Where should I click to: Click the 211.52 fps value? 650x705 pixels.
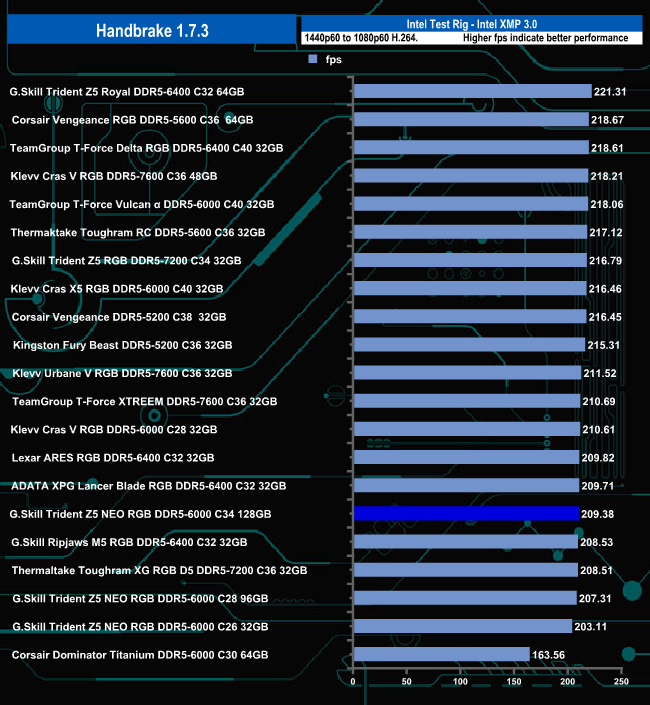(x=600, y=374)
